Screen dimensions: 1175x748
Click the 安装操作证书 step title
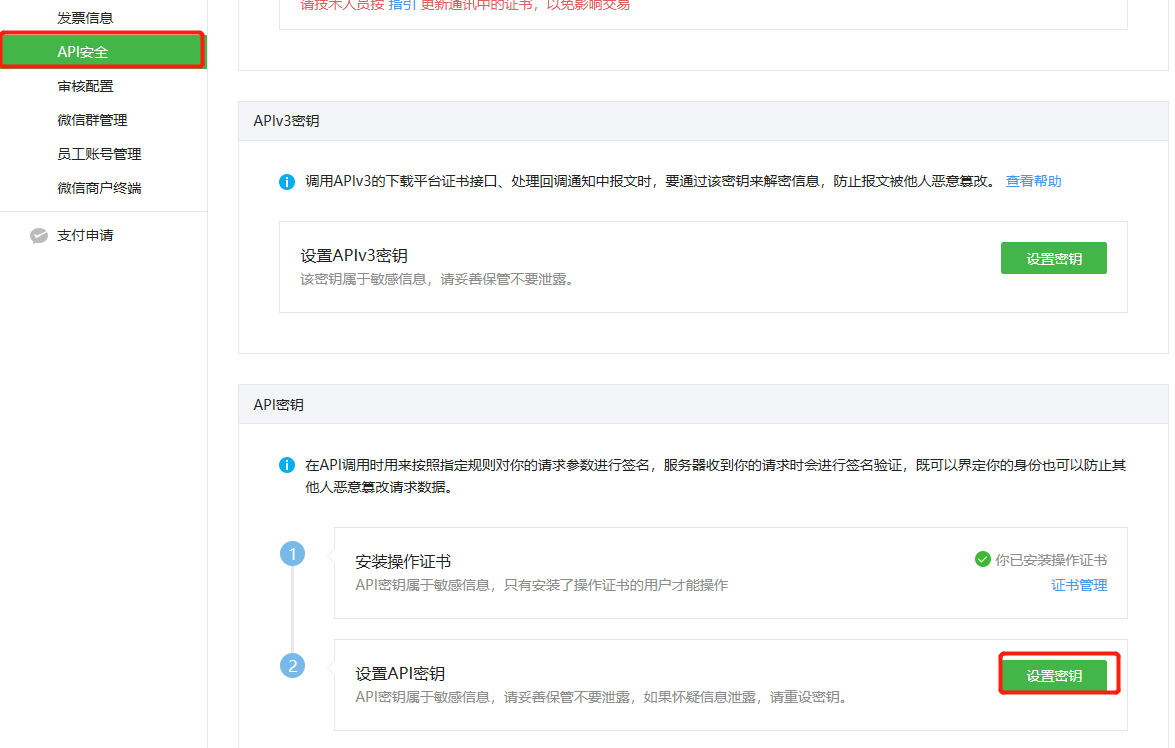point(402,561)
